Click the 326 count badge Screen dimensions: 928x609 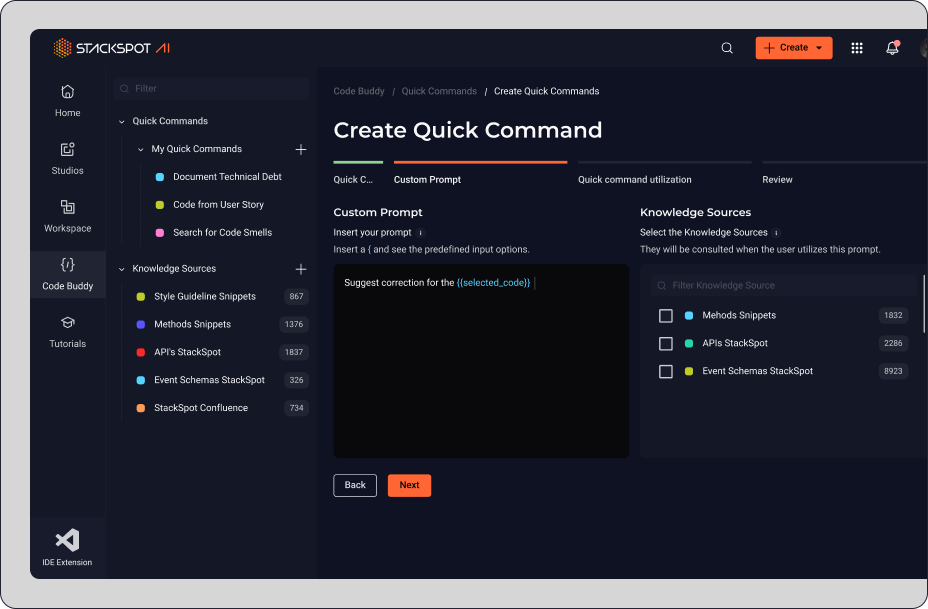(x=297, y=380)
